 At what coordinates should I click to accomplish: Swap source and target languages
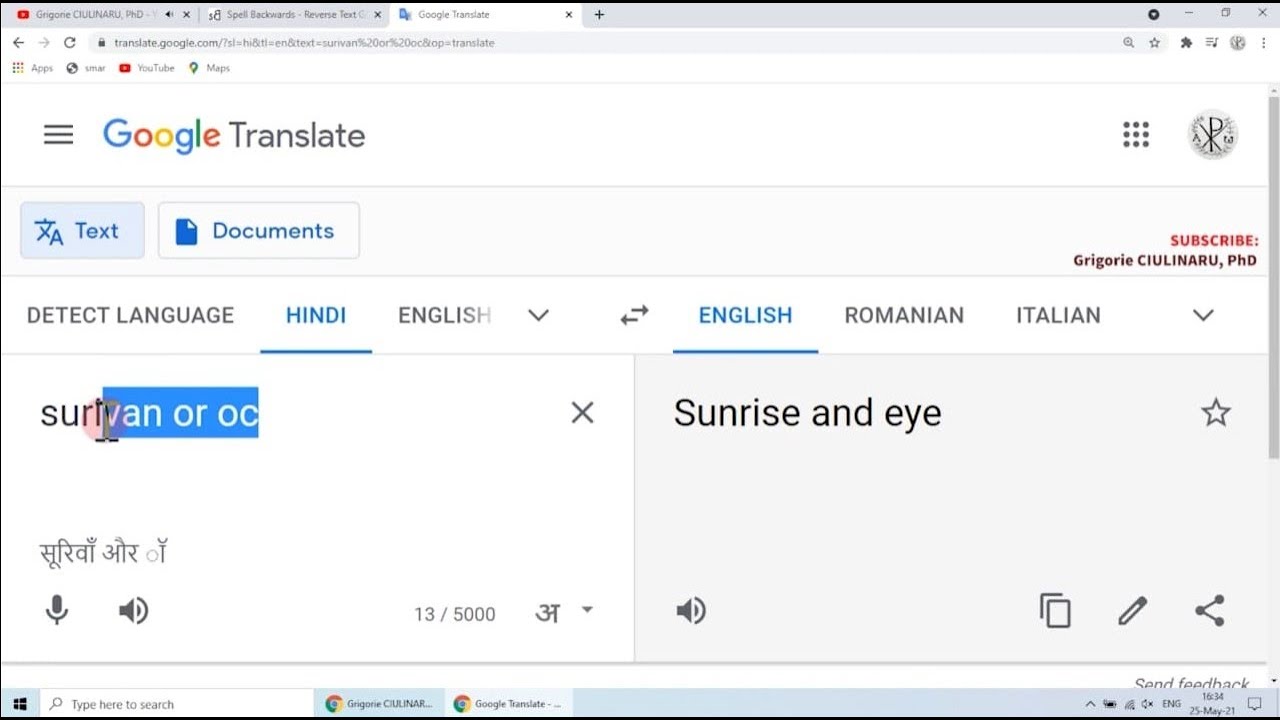coord(634,315)
